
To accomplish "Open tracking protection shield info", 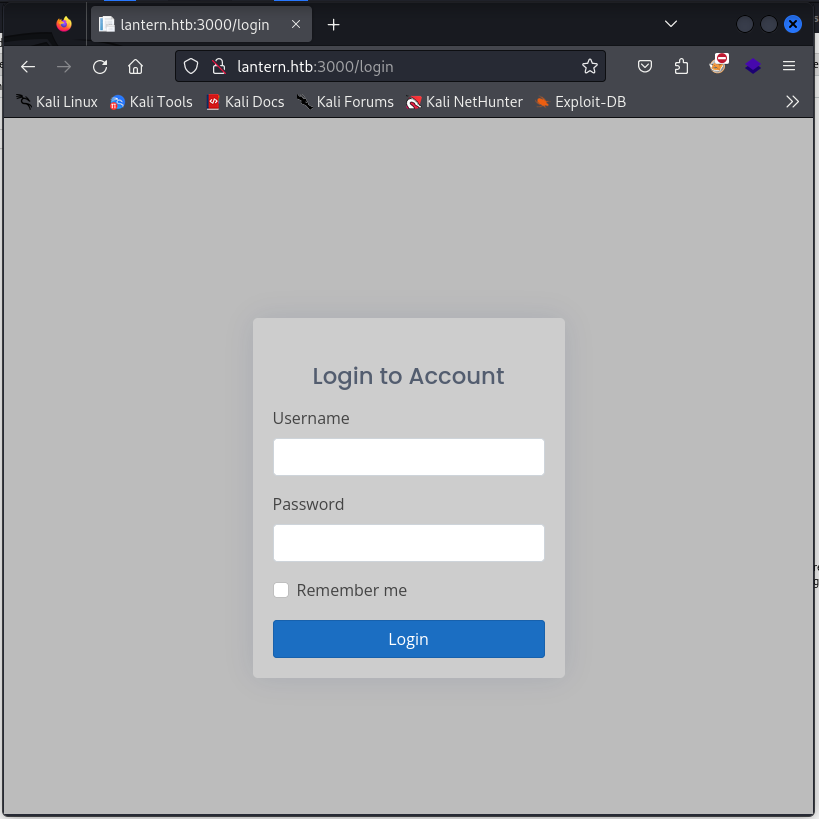I will (191, 66).
